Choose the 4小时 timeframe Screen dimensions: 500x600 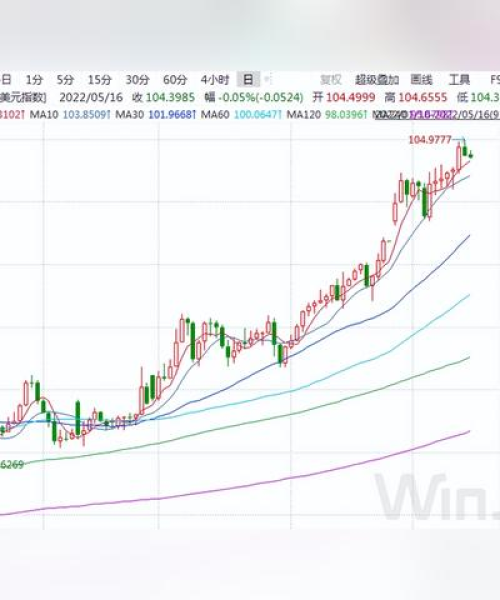pos(215,80)
